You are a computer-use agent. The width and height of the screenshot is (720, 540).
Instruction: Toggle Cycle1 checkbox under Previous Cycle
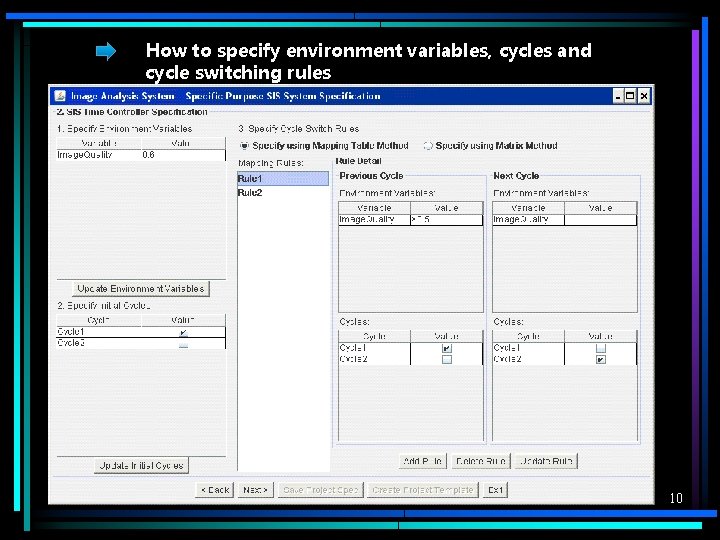pos(447,348)
